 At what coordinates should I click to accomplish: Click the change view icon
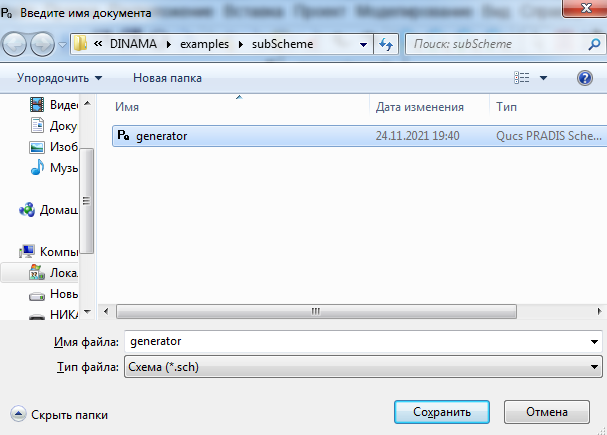(521, 78)
